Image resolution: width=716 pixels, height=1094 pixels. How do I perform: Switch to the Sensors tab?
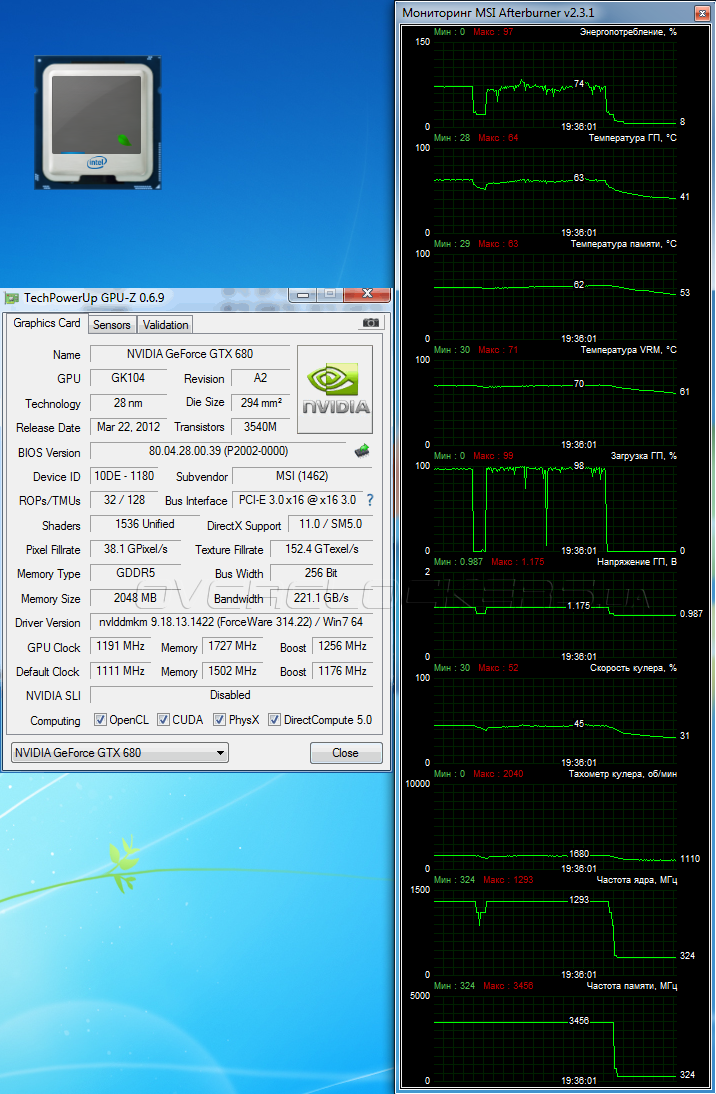111,325
